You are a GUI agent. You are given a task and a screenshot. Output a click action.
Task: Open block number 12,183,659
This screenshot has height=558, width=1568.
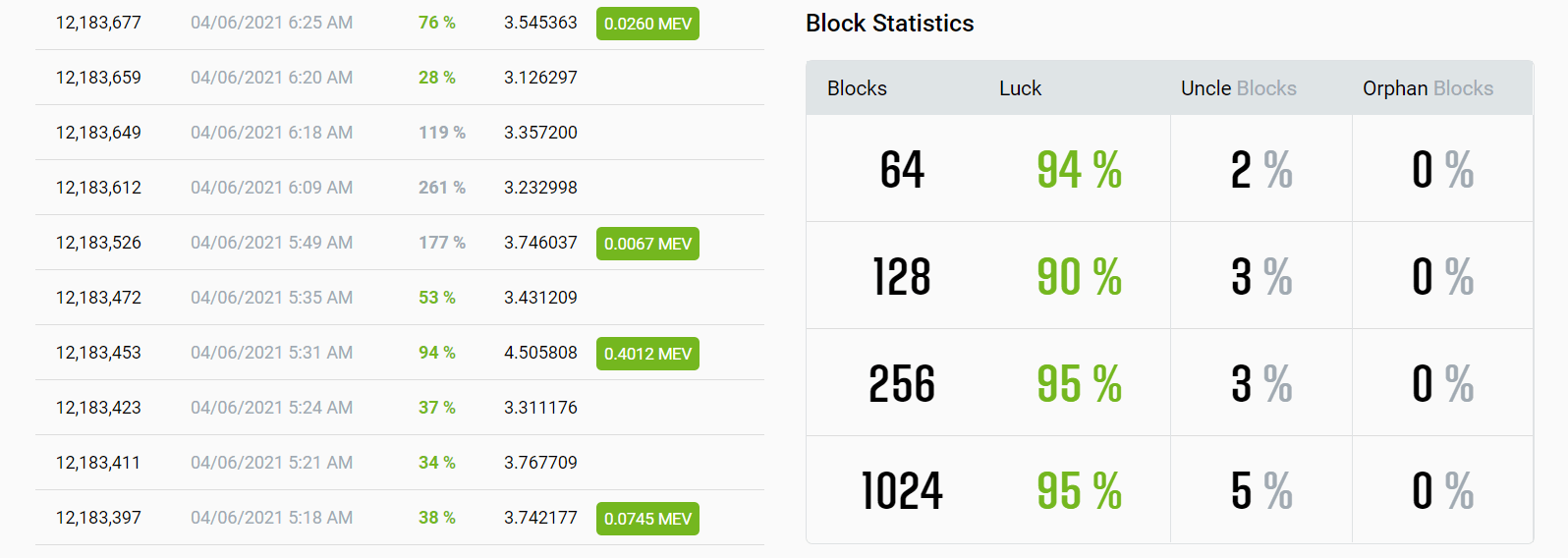click(x=98, y=78)
